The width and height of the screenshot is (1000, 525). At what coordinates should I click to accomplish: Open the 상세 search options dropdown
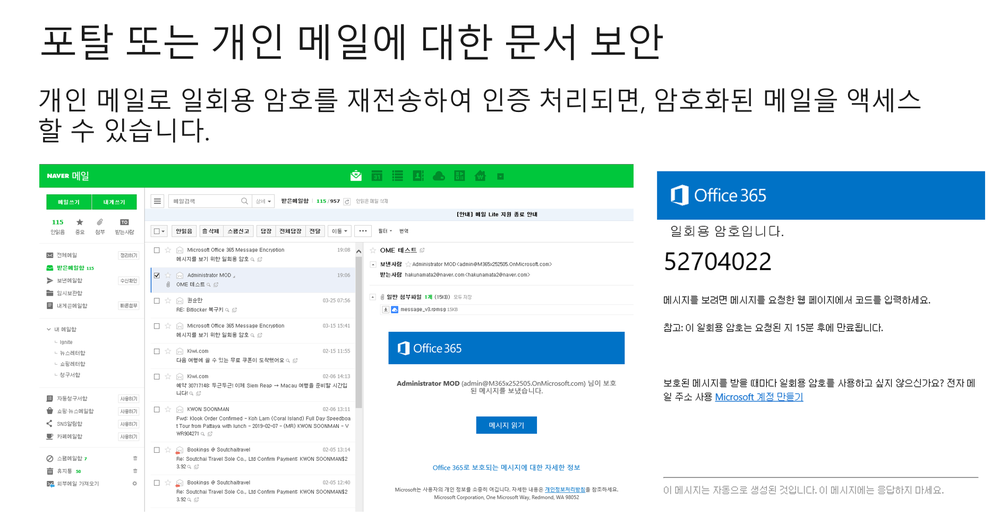click(x=263, y=201)
